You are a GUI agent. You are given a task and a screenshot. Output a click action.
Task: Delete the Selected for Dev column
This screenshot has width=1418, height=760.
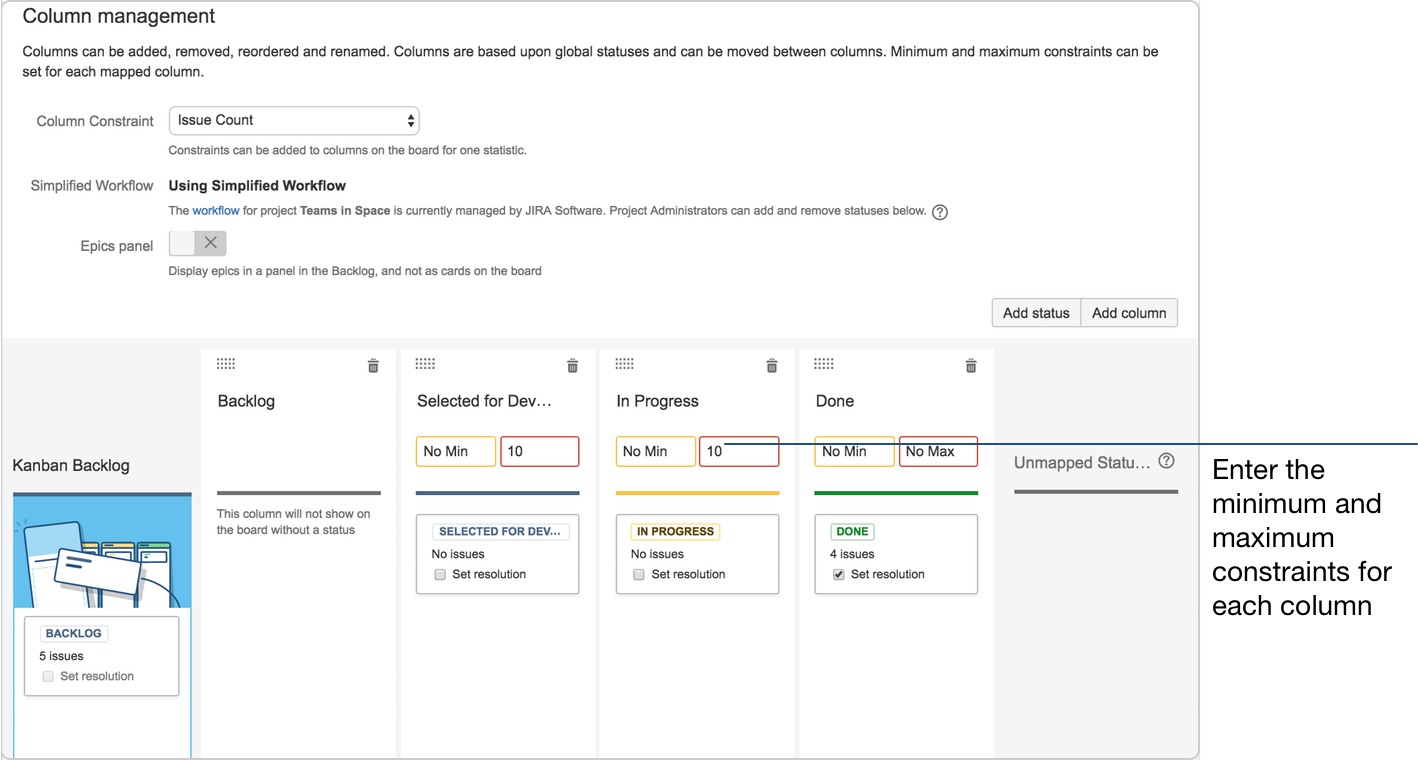point(572,365)
